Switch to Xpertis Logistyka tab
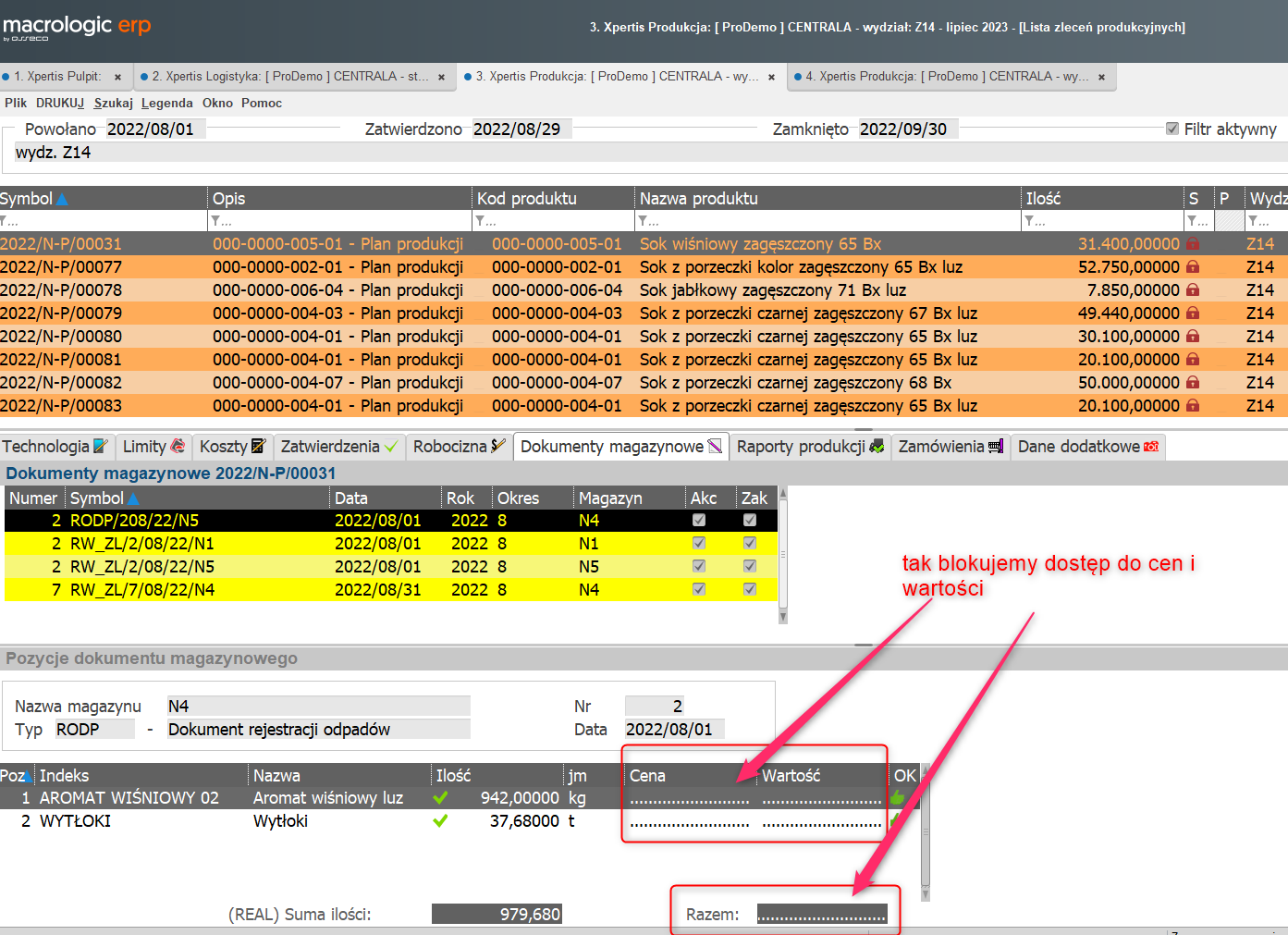This screenshot has width=1288, height=935. (x=288, y=77)
